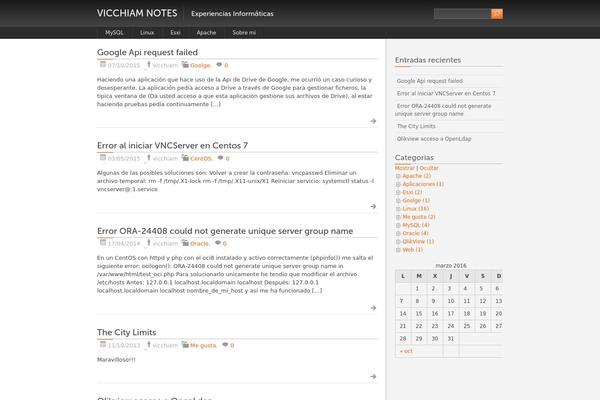Click day 31 in the marzo 2016 calendar
Screen dimensions: 600x400
click(451, 339)
